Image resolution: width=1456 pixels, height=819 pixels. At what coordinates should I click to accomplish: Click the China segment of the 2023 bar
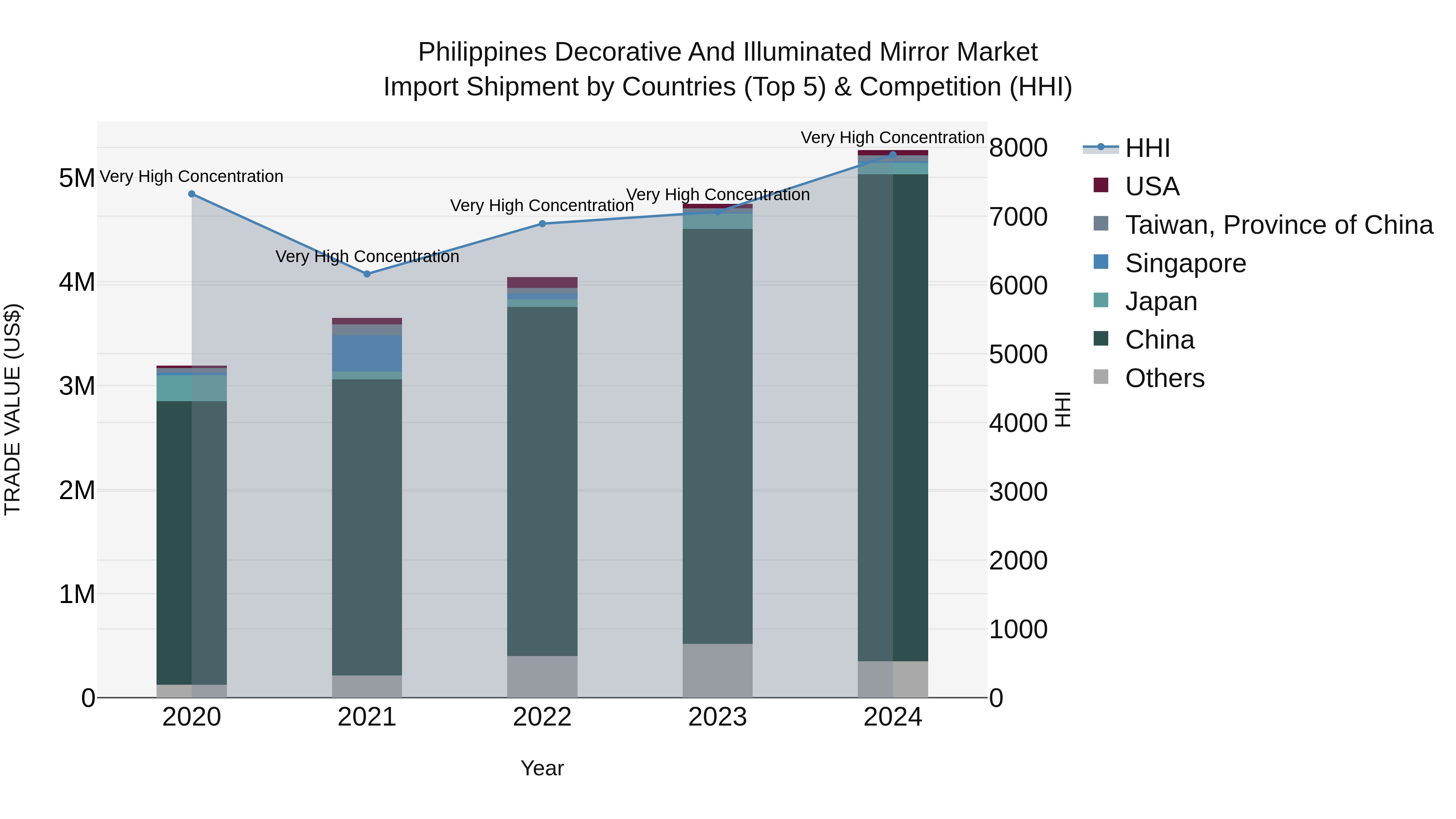tap(718, 436)
